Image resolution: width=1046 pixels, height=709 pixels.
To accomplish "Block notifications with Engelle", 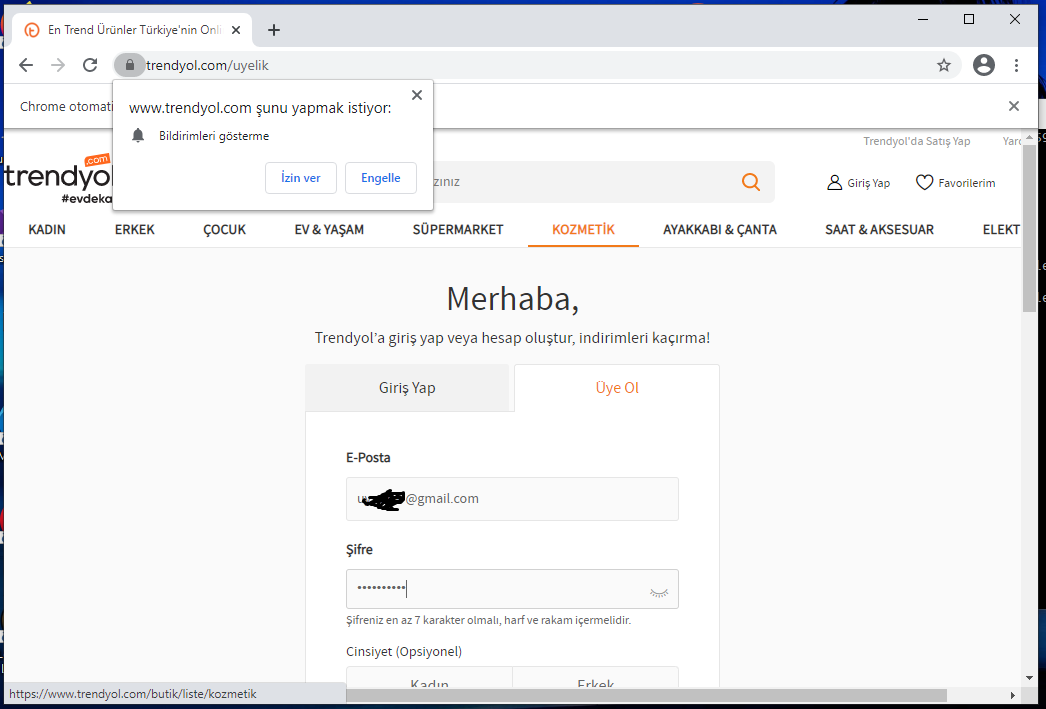I will pos(381,178).
